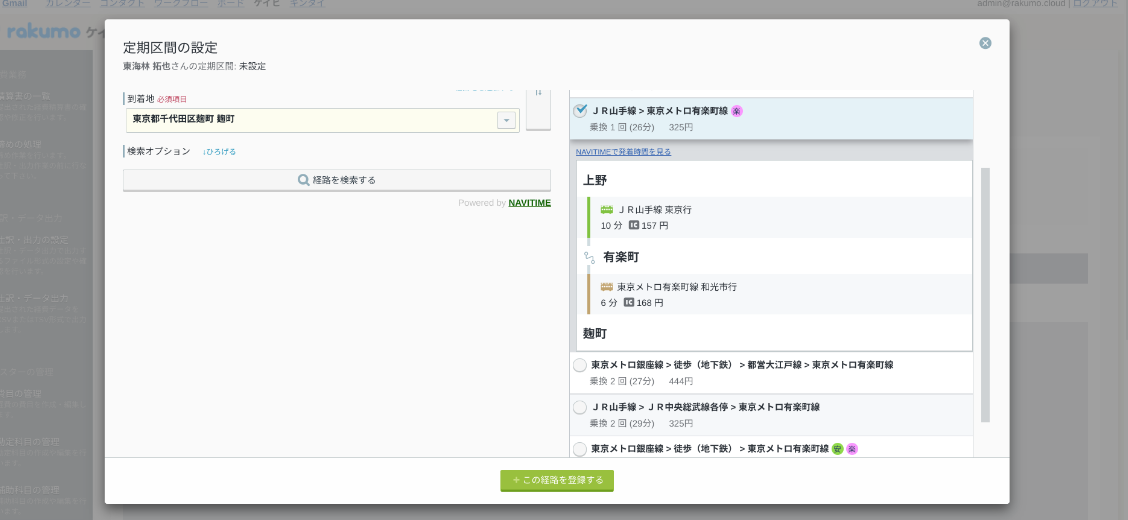Click the 乗換 1 回 (26分) text

click(622, 127)
